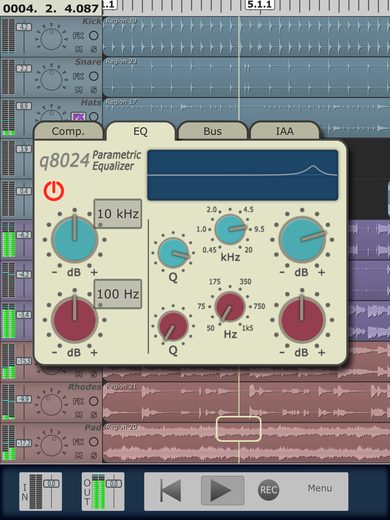Screen dimensions: 390x520
Task: Click the rewind to start button
Action: click(171, 491)
